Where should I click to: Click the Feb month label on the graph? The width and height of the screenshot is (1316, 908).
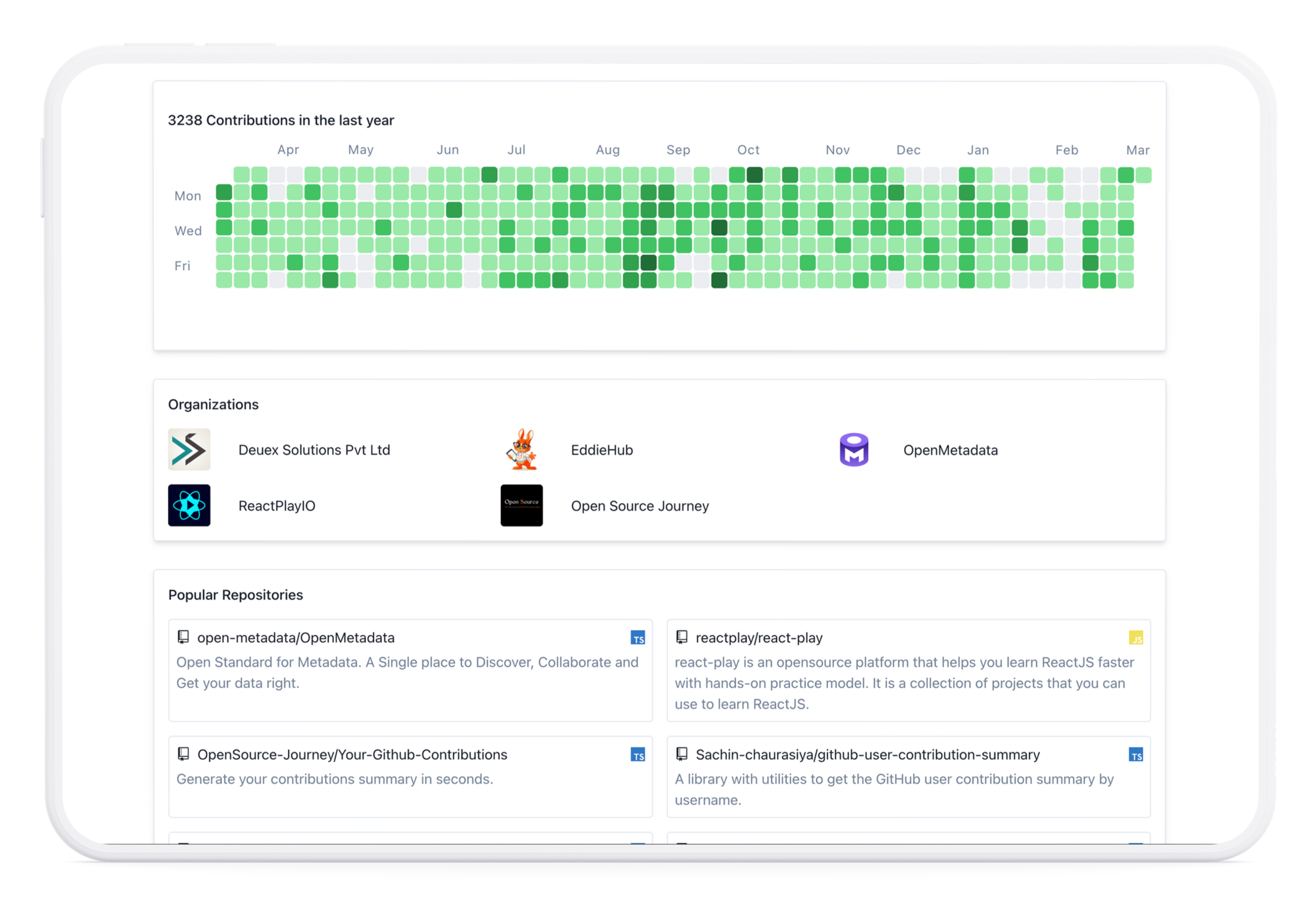tap(1067, 149)
